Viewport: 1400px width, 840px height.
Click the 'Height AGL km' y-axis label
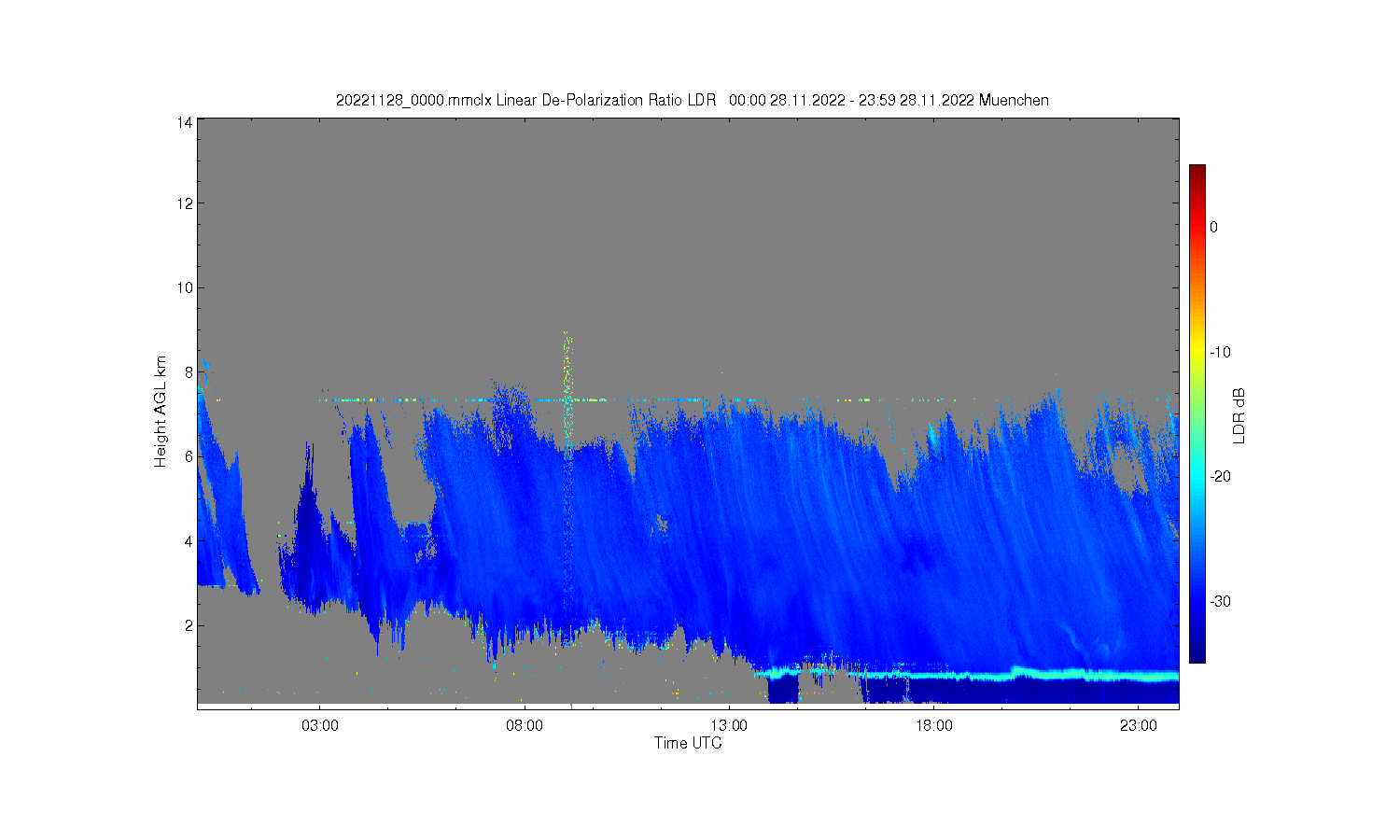[x=161, y=411]
